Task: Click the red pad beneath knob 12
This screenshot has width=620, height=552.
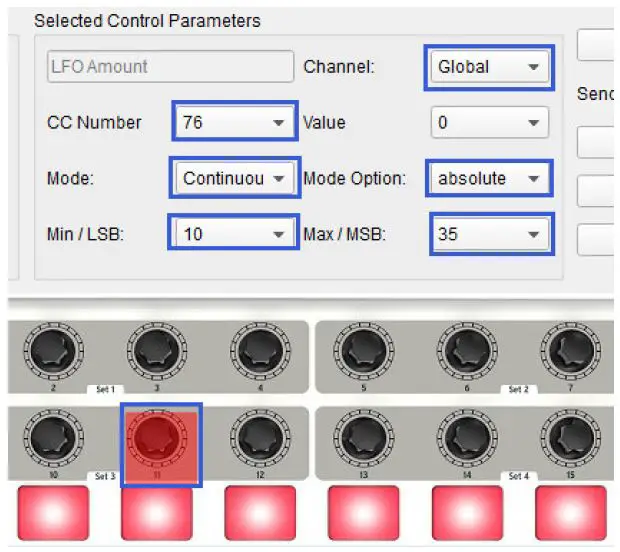Action: pyautogui.click(x=260, y=513)
